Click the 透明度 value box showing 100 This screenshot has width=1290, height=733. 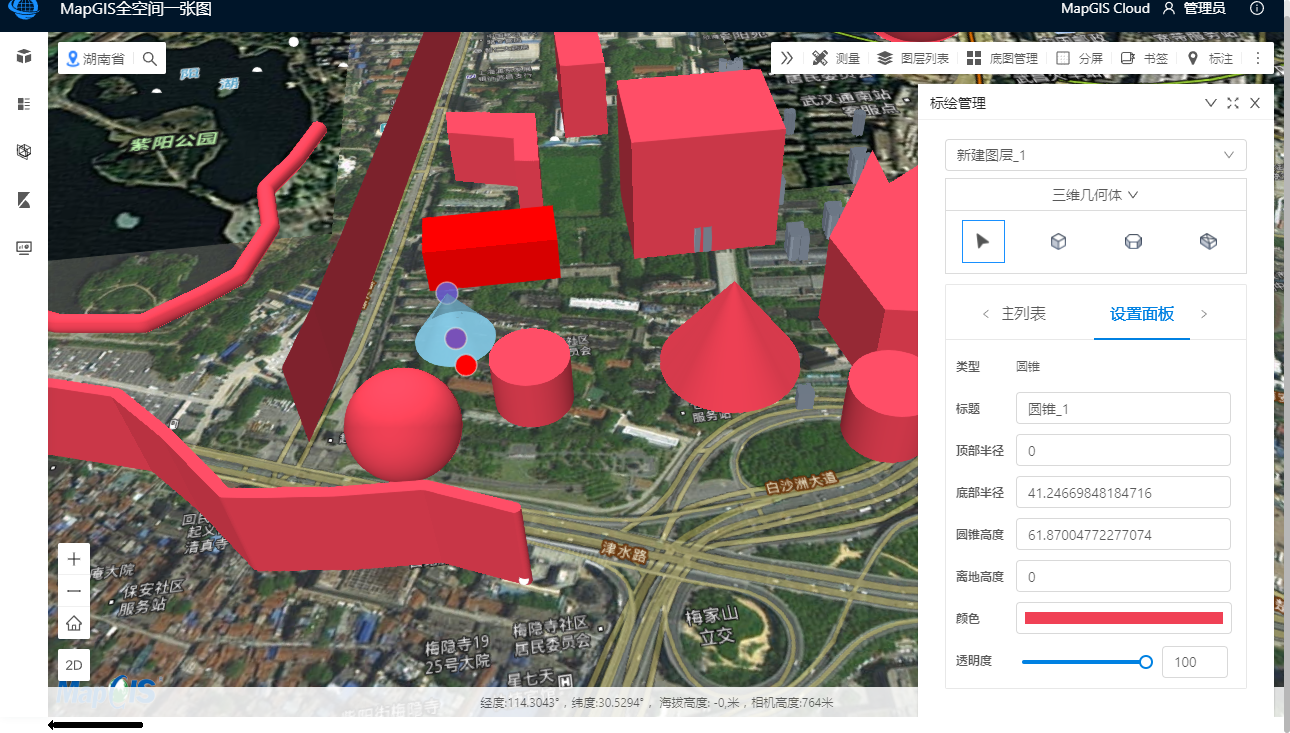1194,662
